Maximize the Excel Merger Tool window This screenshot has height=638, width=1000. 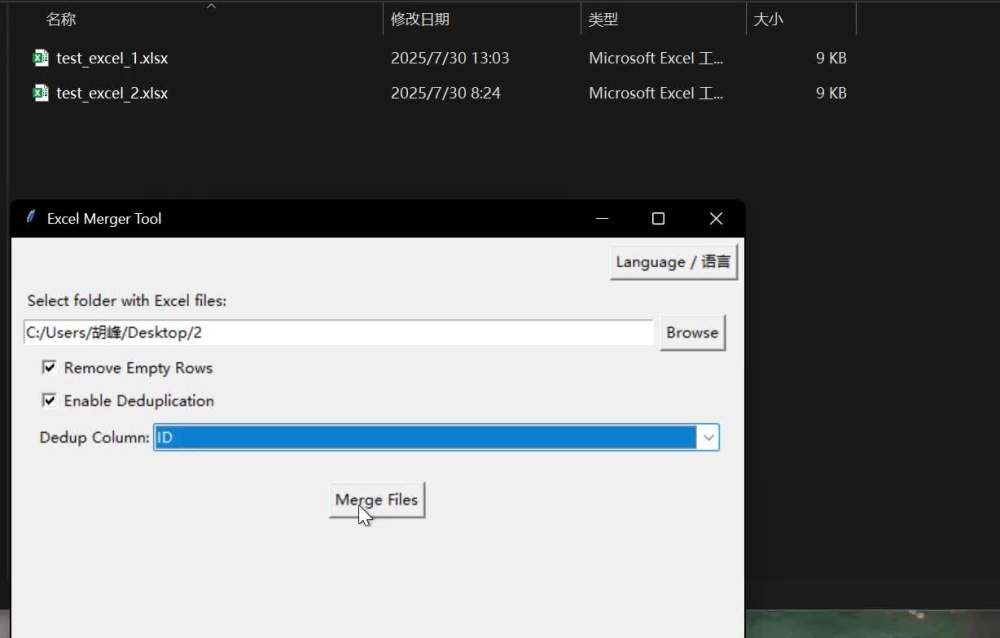(x=658, y=219)
